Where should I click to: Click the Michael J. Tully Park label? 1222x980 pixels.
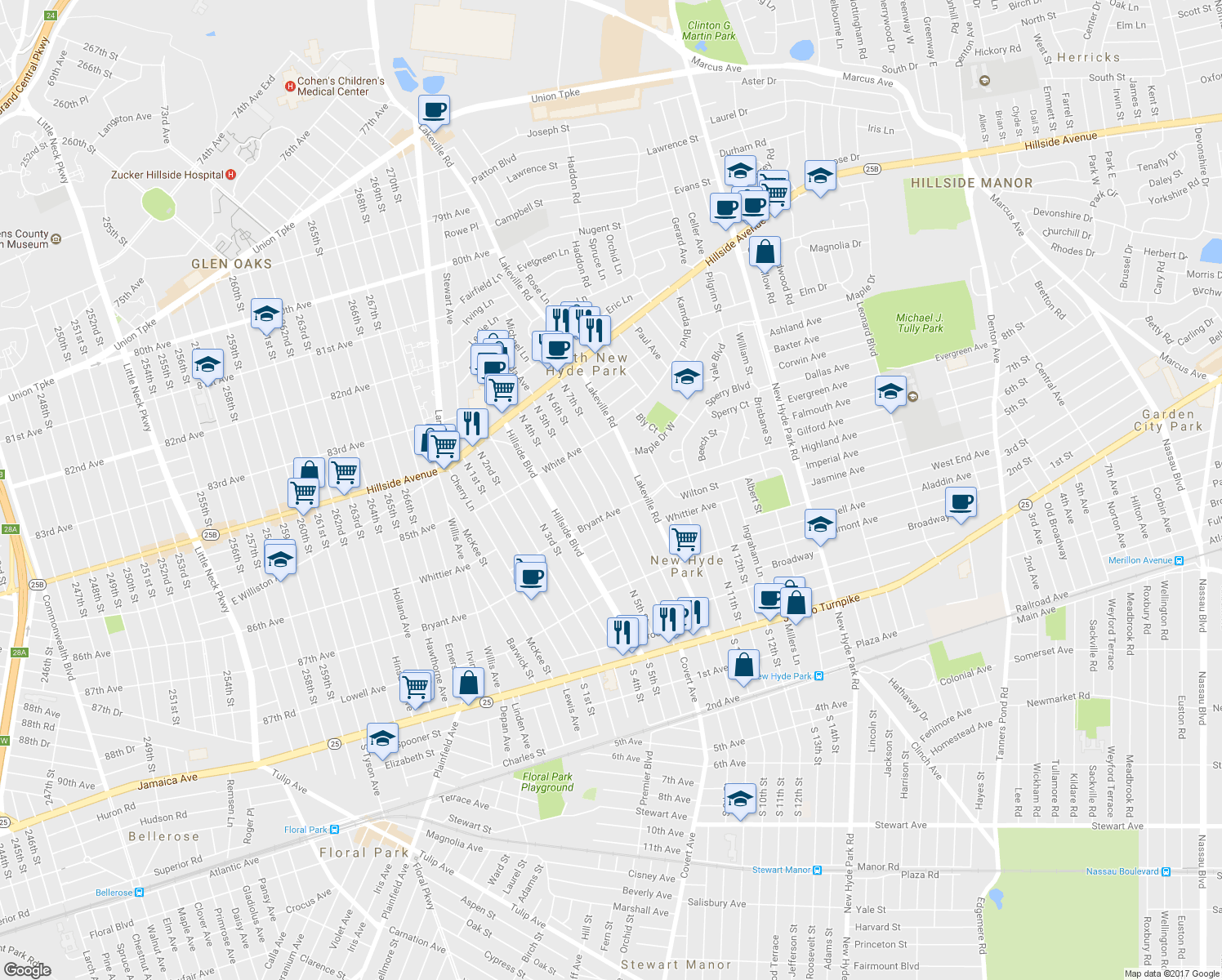coord(921,323)
